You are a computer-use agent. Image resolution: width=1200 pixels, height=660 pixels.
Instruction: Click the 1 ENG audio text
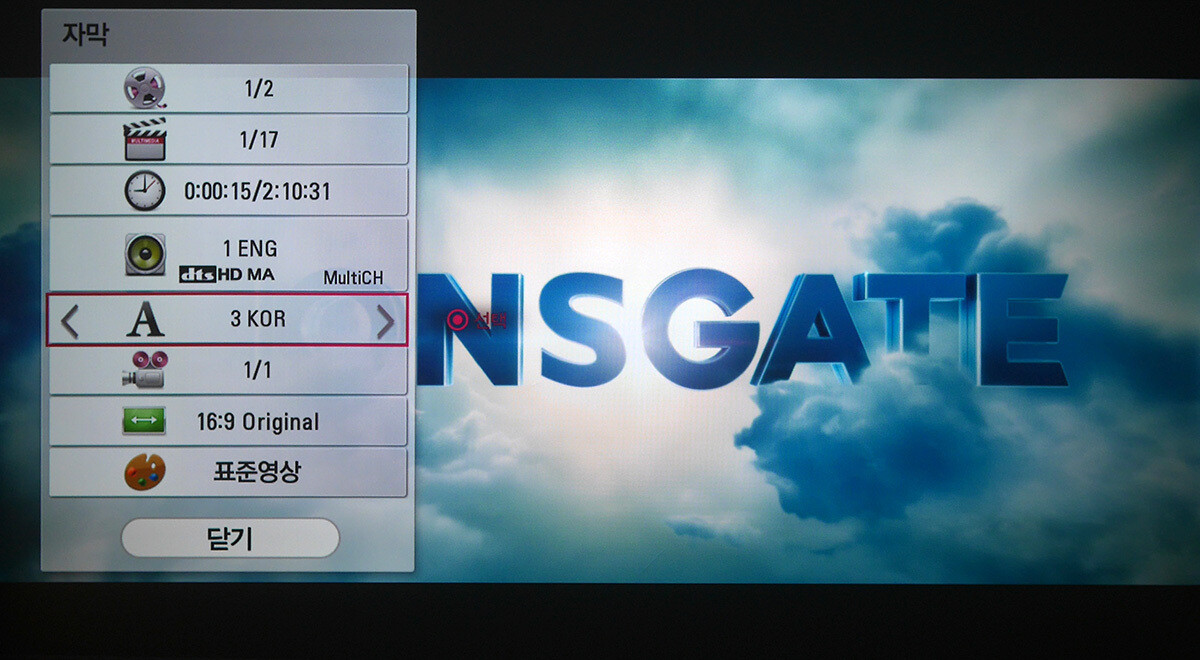(250, 247)
